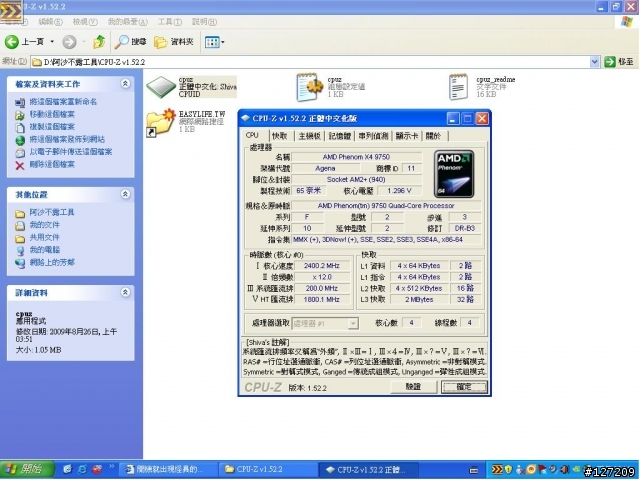Image resolution: width=640 pixels, height=480 pixels.
Task: Switch to the 快取 (Cache) tab
Action: [280, 136]
